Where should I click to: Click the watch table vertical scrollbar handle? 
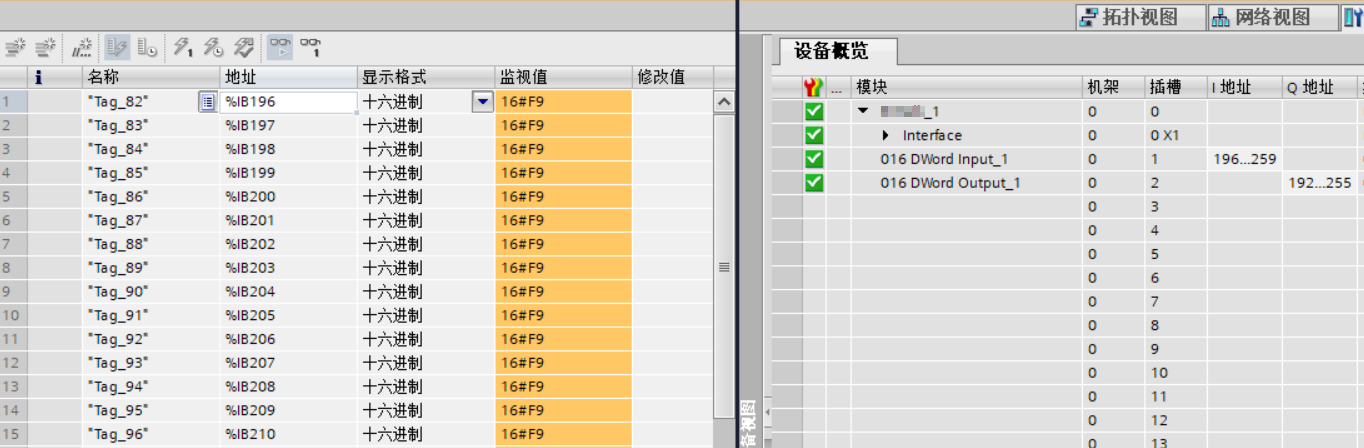click(x=724, y=267)
